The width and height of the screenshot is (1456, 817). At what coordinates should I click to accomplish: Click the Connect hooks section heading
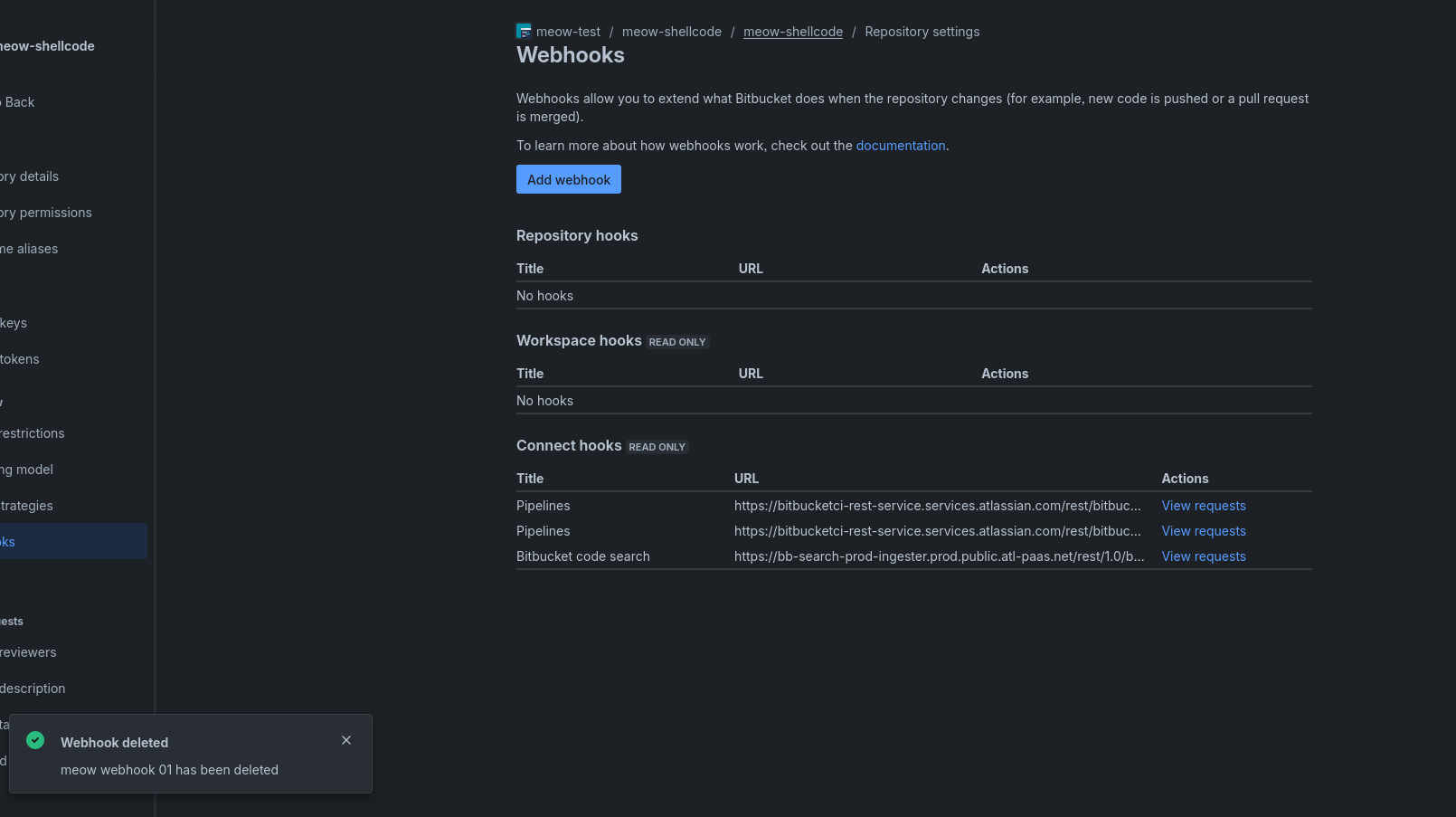[569, 445]
